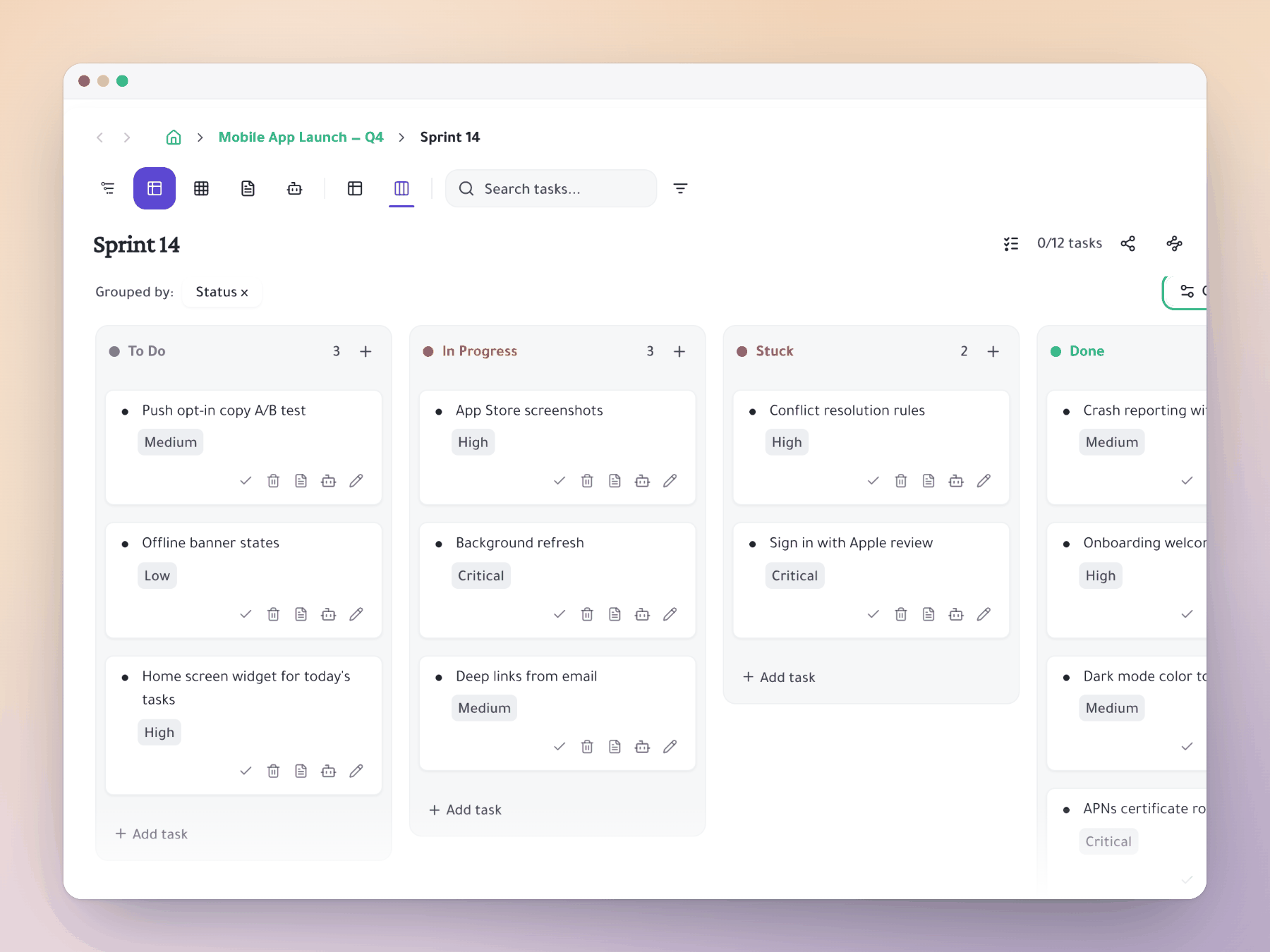Click Add task under To Do column
The width and height of the screenshot is (1270, 952).
(x=152, y=834)
